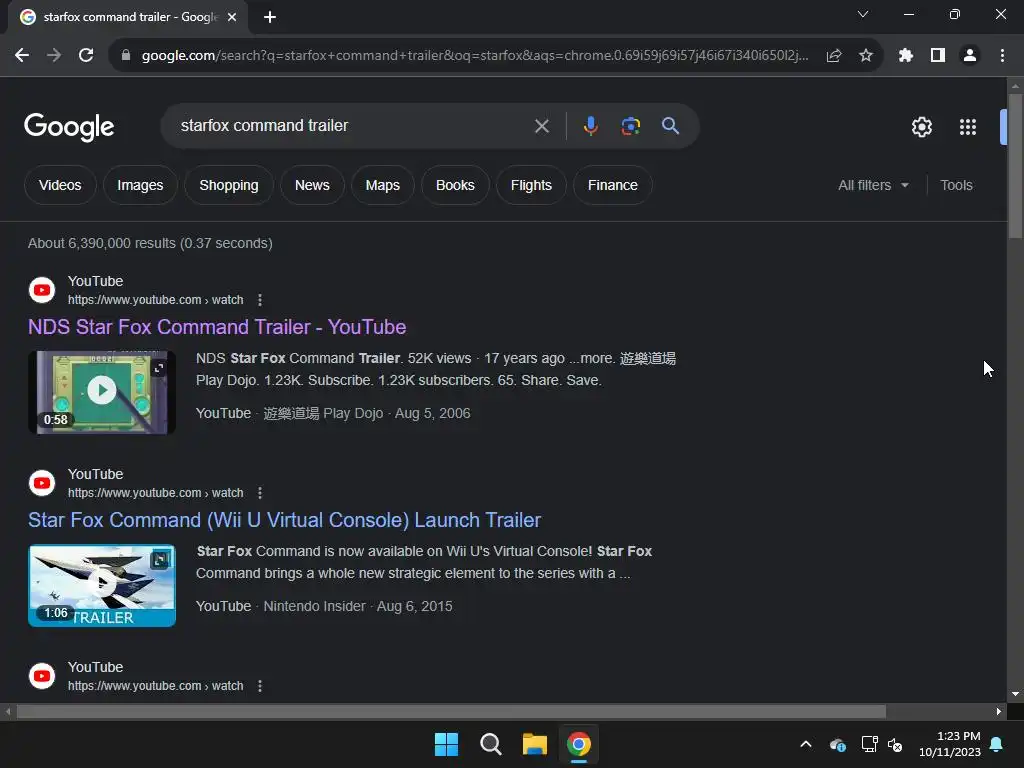Open the search Tools options
Screen dimensions: 1024x768
pos(956,185)
